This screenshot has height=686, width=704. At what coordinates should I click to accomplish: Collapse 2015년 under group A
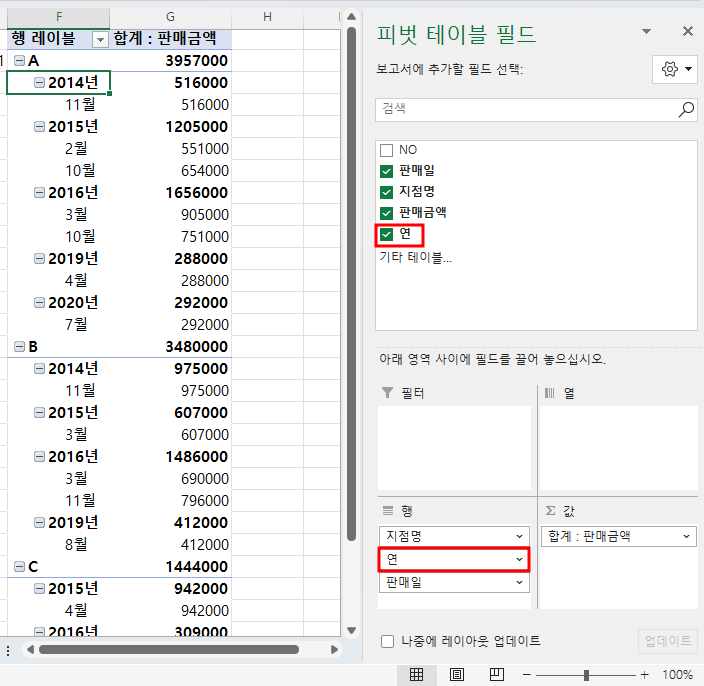pos(40,127)
